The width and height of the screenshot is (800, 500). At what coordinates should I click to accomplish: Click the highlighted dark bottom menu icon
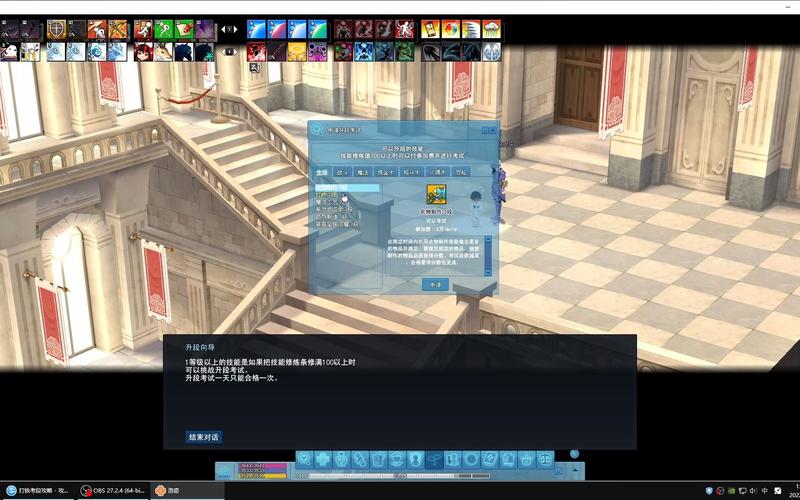point(434,460)
